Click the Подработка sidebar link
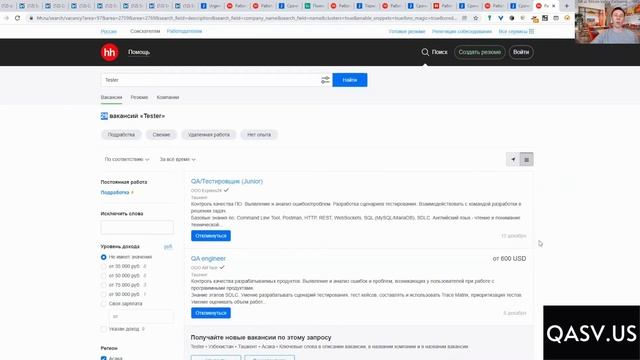Screen dimensions: 640x360 tap(115, 192)
